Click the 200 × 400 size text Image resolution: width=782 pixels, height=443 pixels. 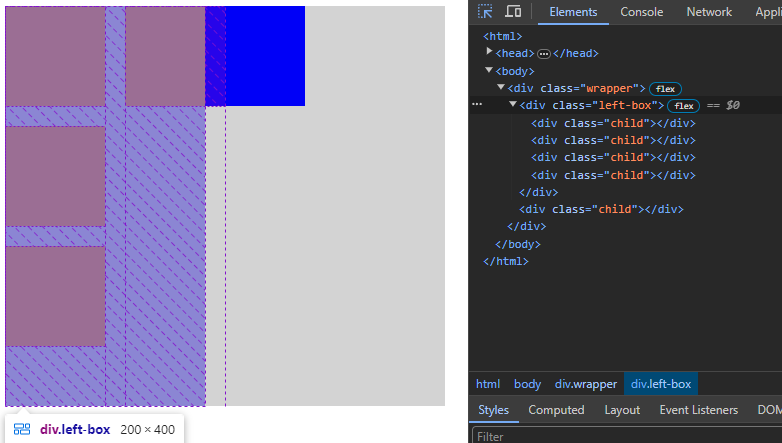(x=148, y=430)
